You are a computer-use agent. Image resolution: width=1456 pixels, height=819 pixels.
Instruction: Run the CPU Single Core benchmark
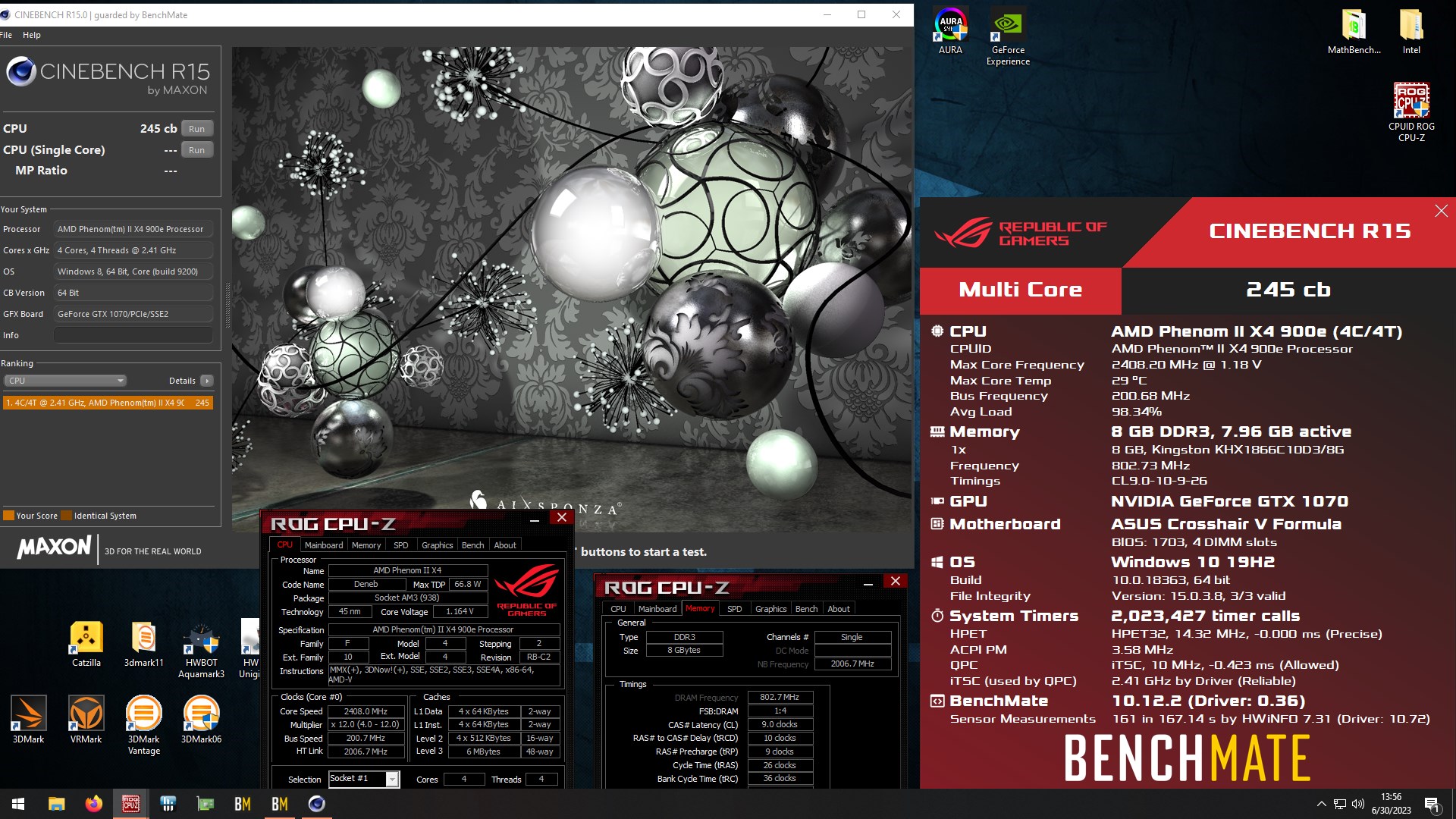(196, 150)
